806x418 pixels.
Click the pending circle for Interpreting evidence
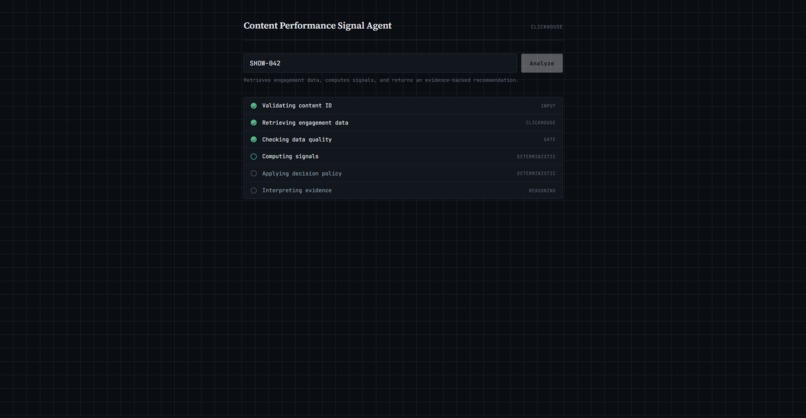click(253, 190)
